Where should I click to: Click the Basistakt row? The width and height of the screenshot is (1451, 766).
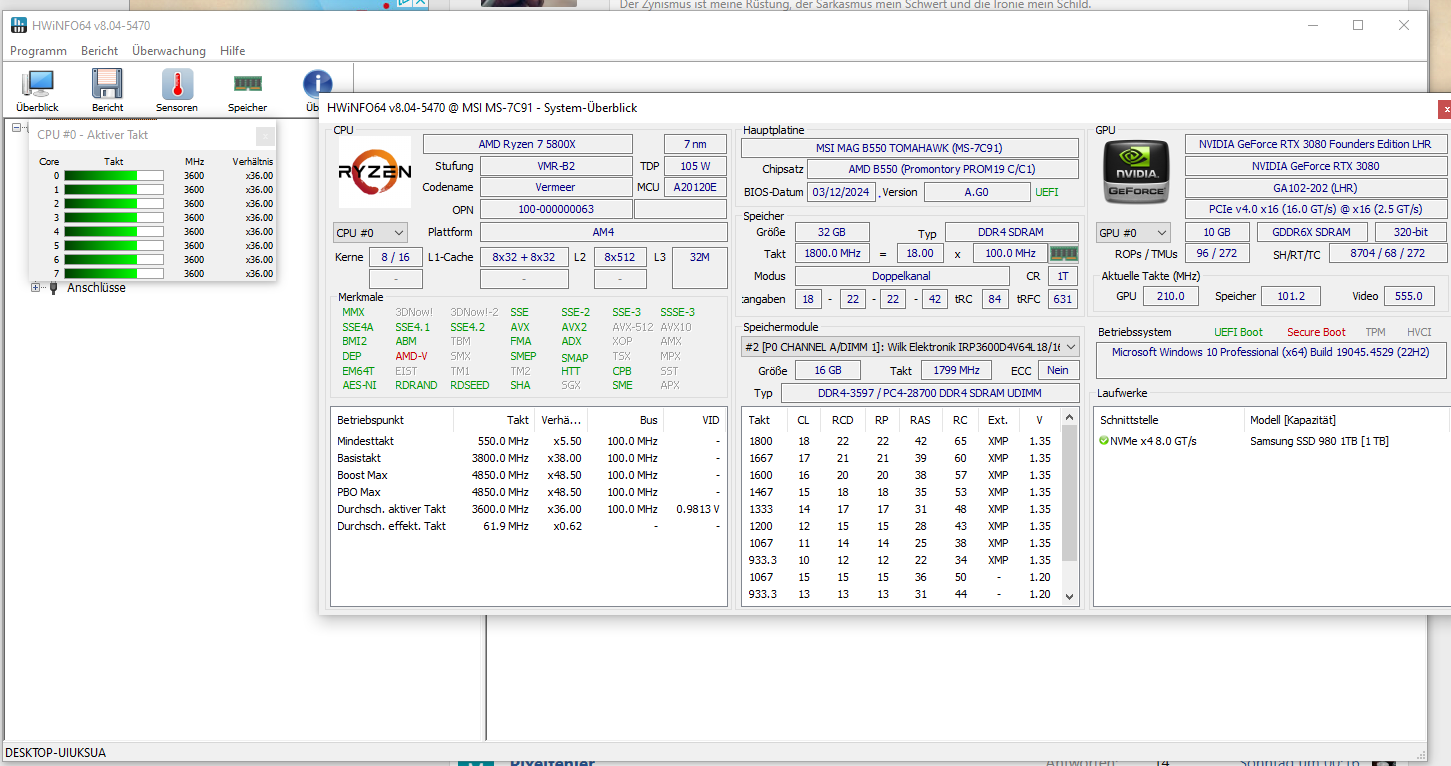528,458
